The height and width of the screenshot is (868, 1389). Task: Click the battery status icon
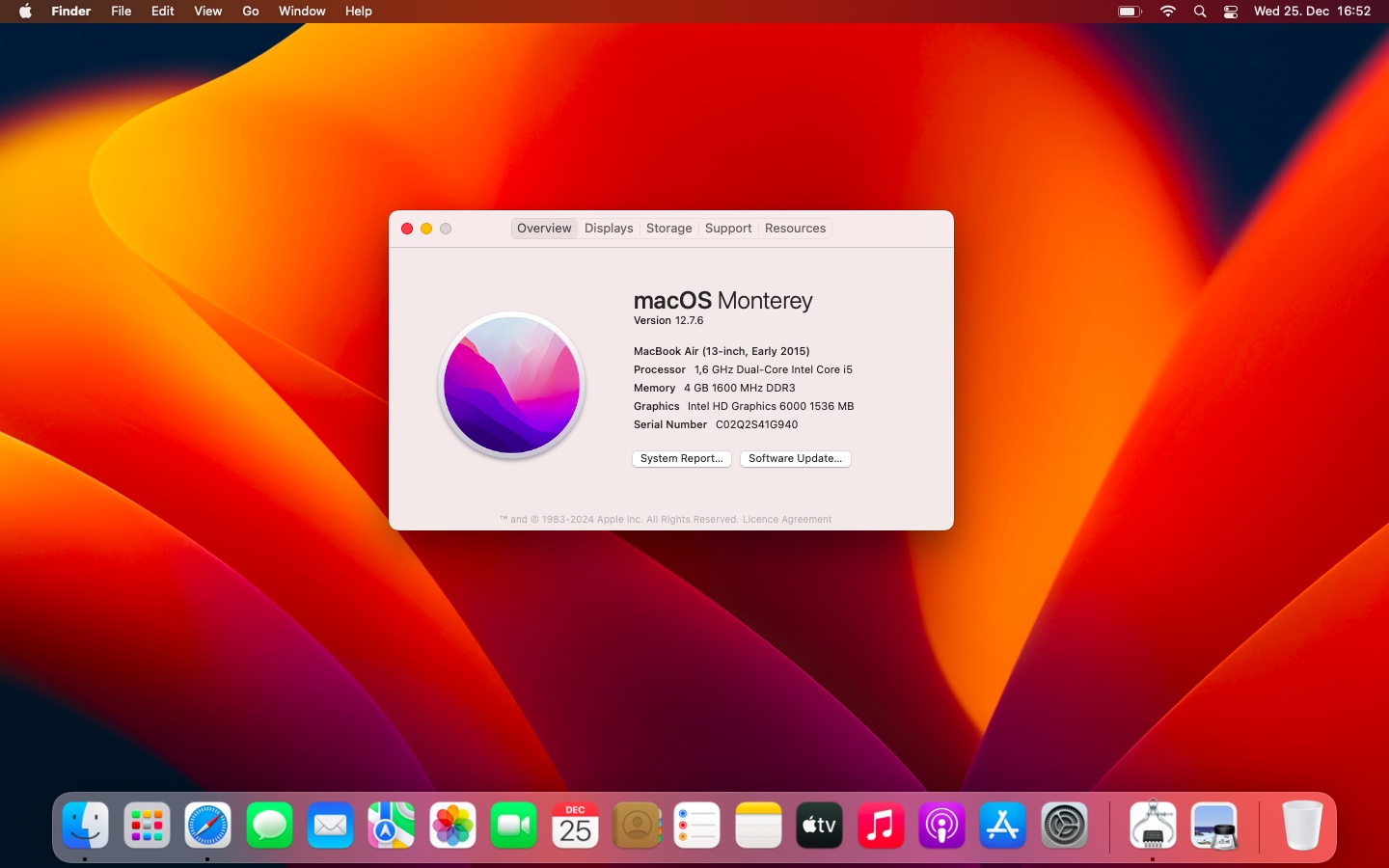click(x=1130, y=12)
